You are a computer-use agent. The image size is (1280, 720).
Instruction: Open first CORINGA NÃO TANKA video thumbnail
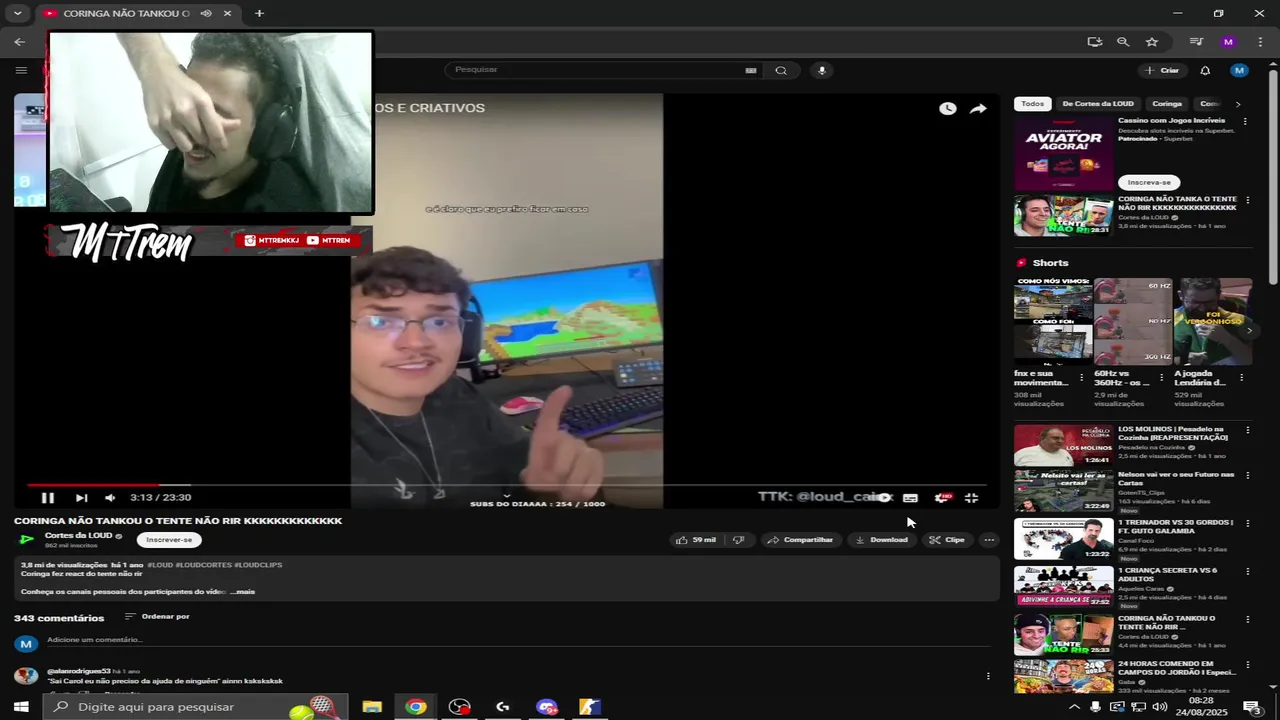coord(1063,216)
